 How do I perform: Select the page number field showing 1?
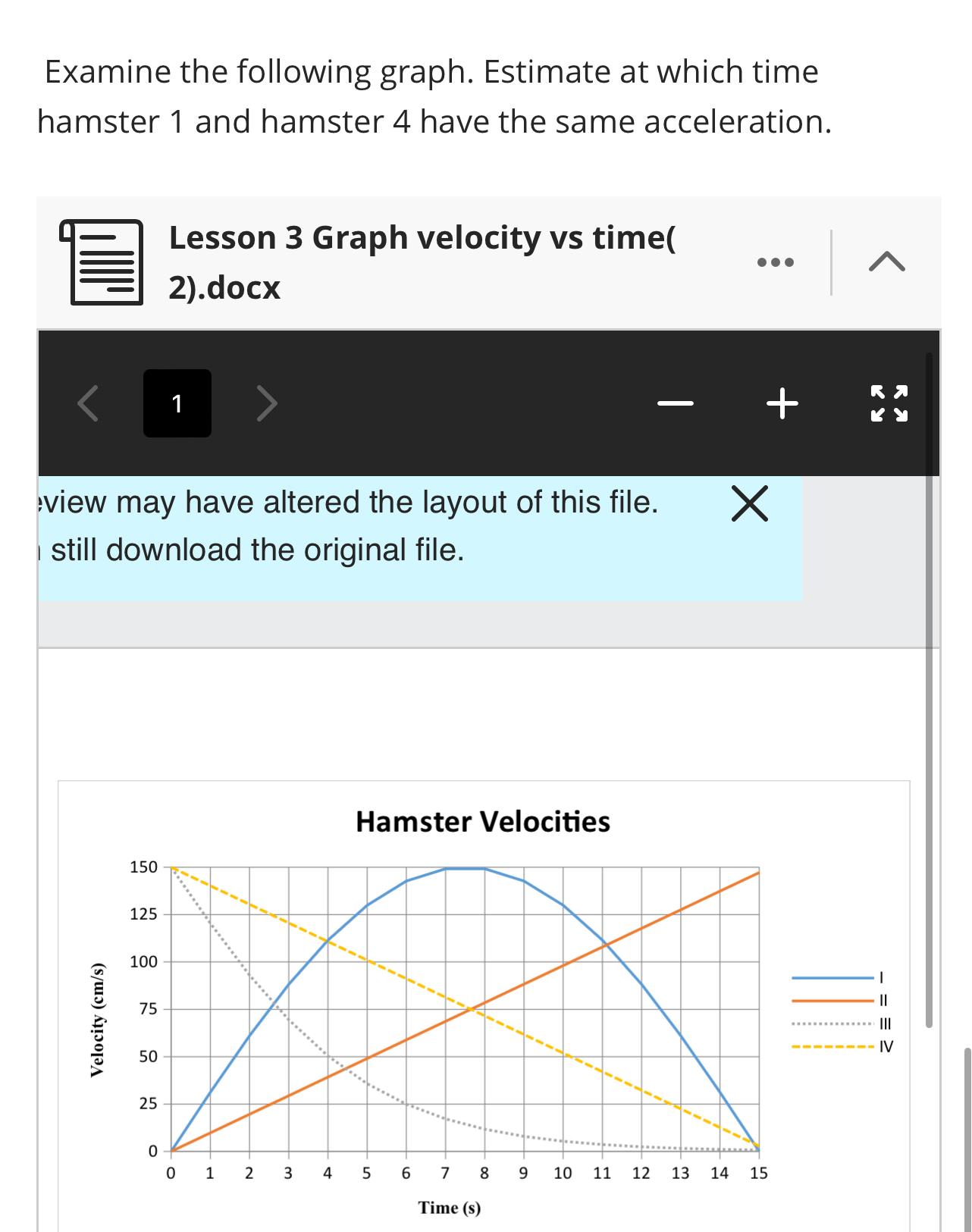pyautogui.click(x=177, y=404)
